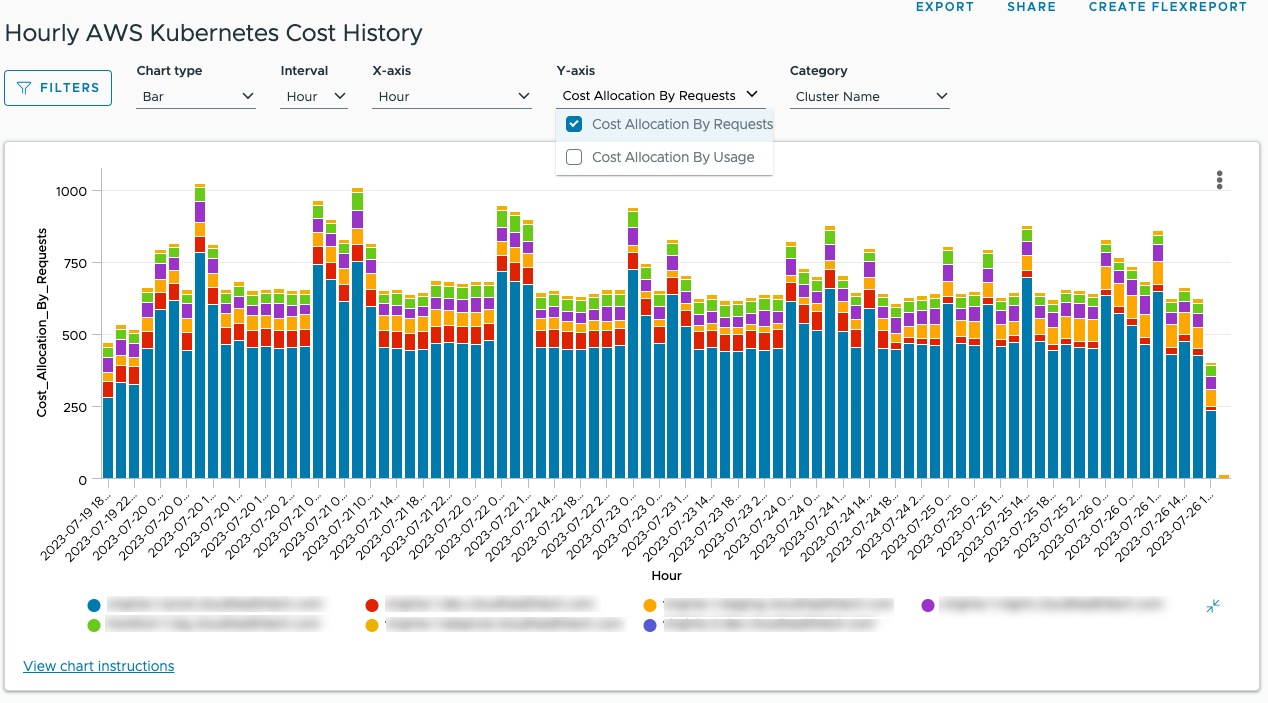This screenshot has width=1268, height=703.
Task: Click the Hourly AWS Kubernetes Cost History title
Action: [x=214, y=33]
